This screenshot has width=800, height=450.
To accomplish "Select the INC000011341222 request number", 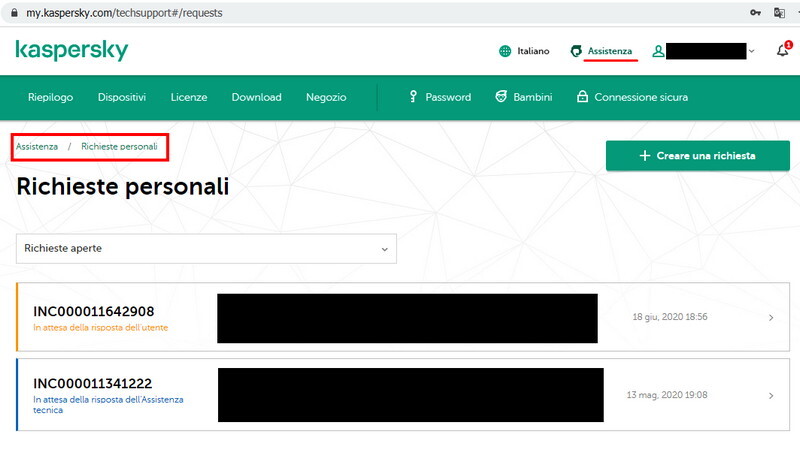I will [92, 383].
